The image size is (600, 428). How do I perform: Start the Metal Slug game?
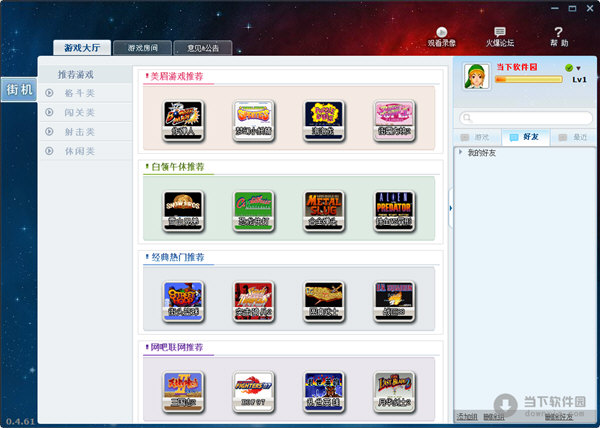(324, 211)
